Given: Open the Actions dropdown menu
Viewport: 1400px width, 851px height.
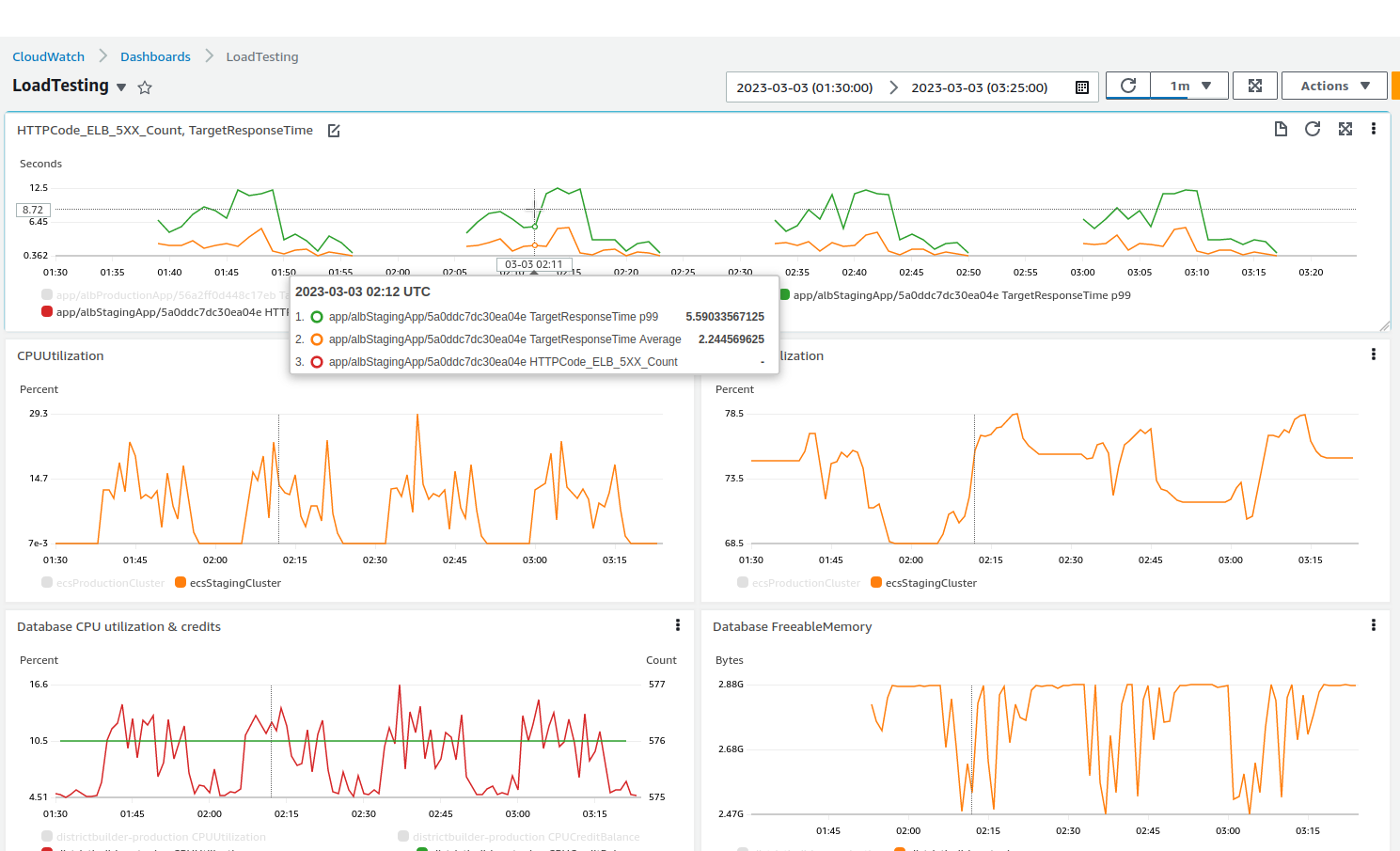Looking at the screenshot, I should 1333,86.
